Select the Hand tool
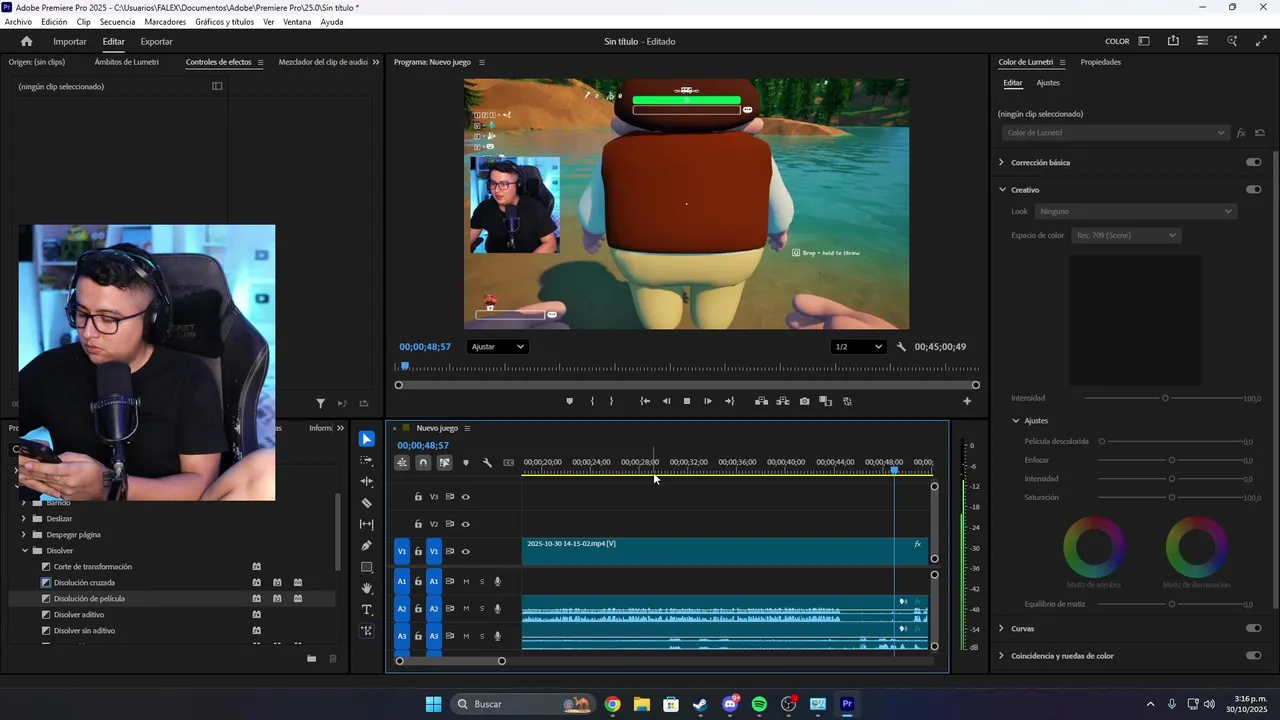The width and height of the screenshot is (1280, 720). point(367,588)
